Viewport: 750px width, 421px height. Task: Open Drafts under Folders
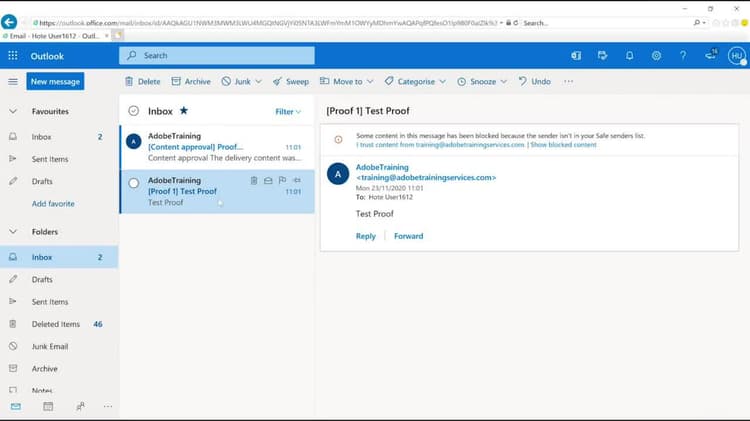pos(59,279)
